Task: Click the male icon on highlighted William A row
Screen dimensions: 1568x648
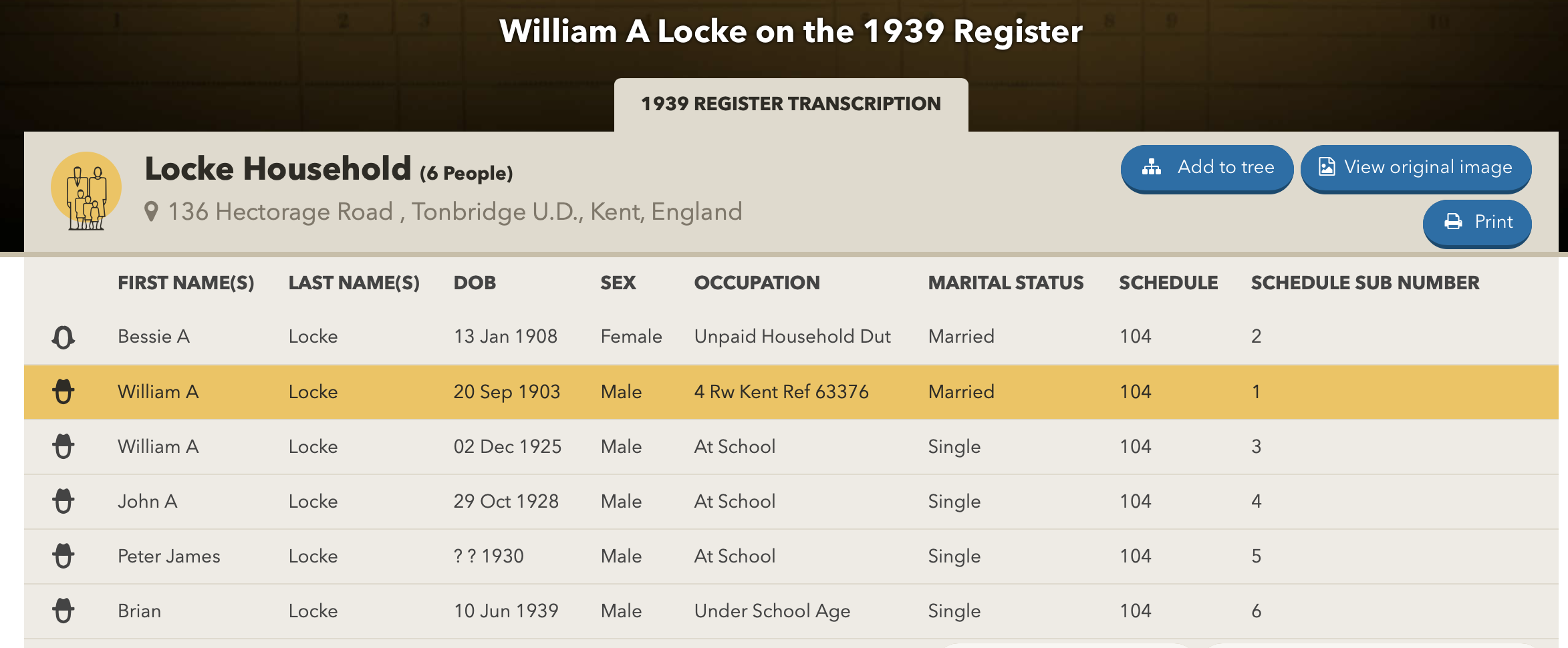Action: pyautogui.click(x=63, y=391)
